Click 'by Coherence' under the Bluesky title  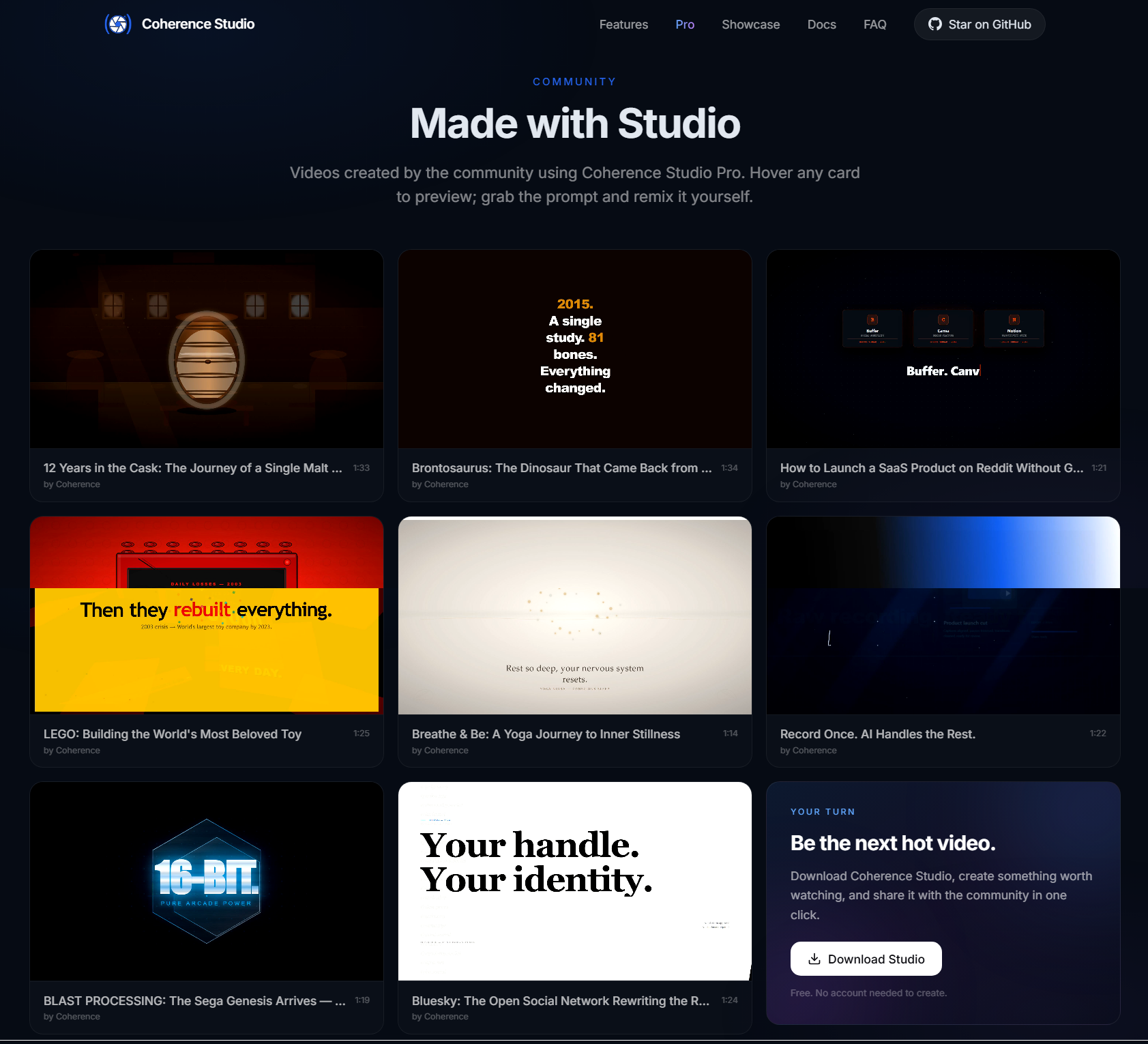point(440,1017)
